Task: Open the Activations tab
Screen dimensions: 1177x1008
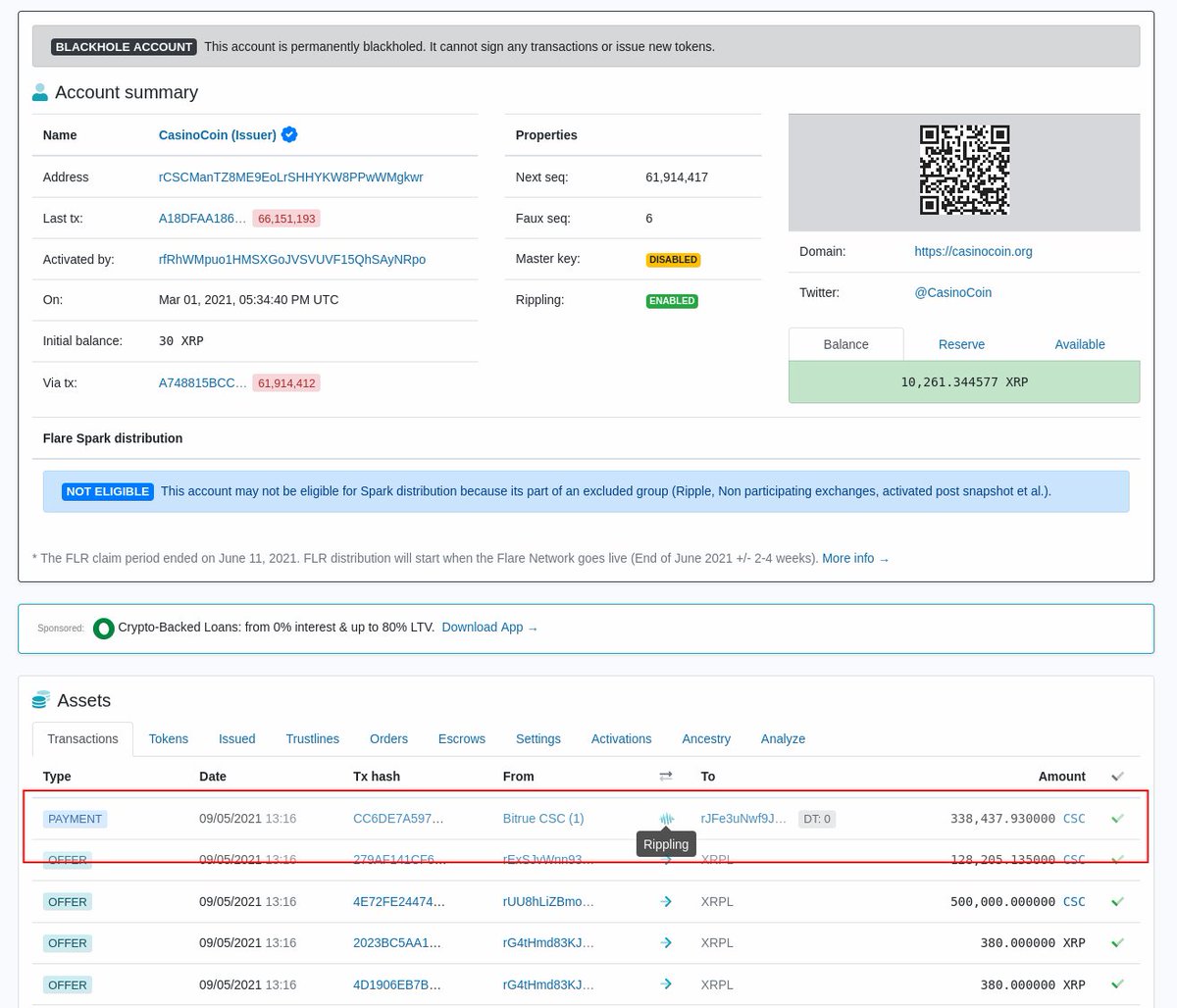Action: [x=622, y=738]
